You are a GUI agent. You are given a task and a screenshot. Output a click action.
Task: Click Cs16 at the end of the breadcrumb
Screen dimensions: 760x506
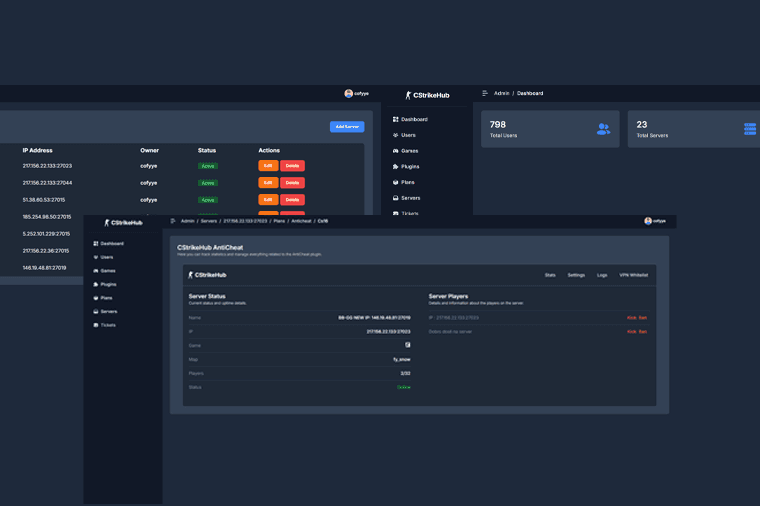coord(323,221)
